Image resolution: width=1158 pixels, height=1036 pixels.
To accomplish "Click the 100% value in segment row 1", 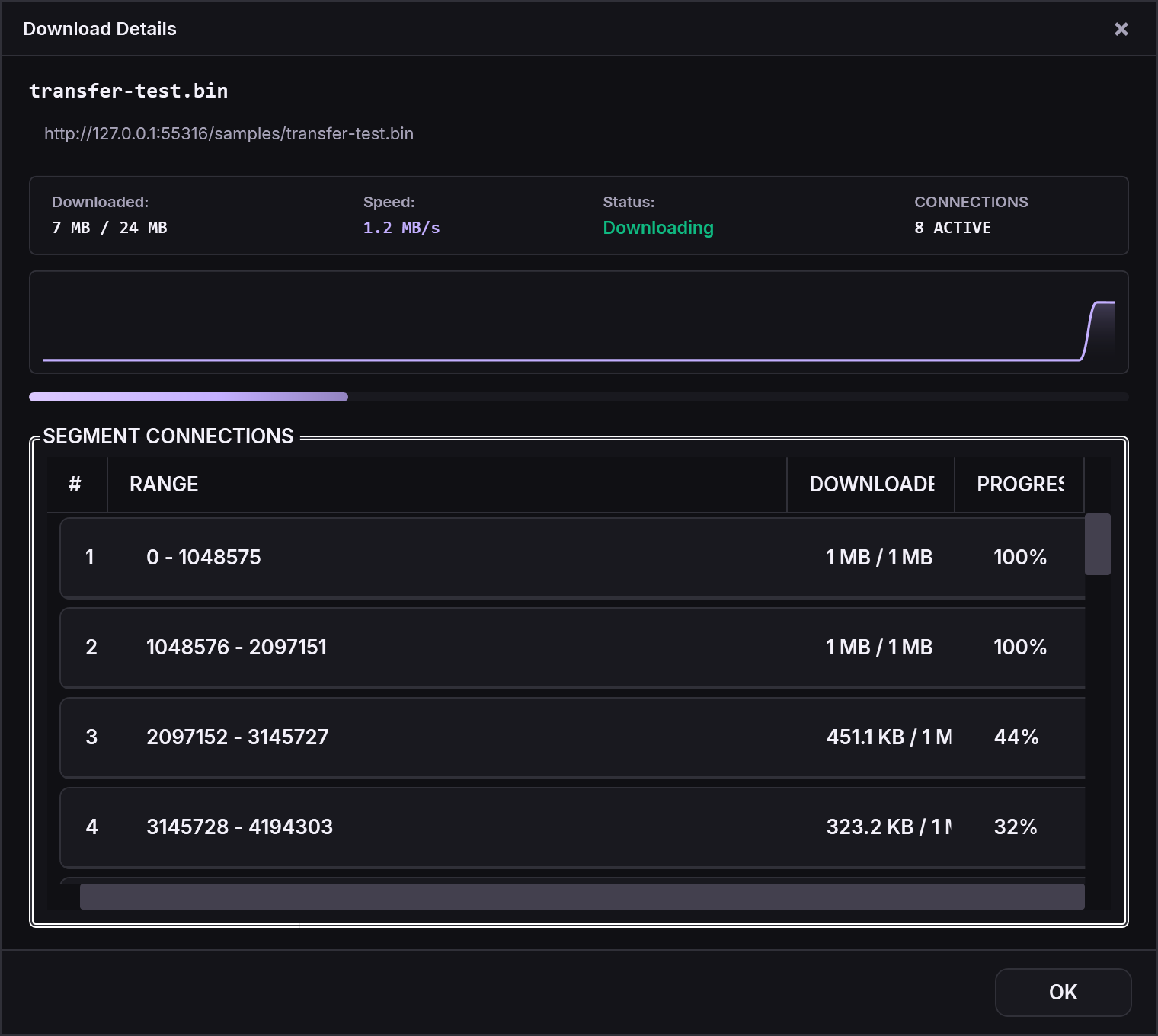I will pos(1020,557).
